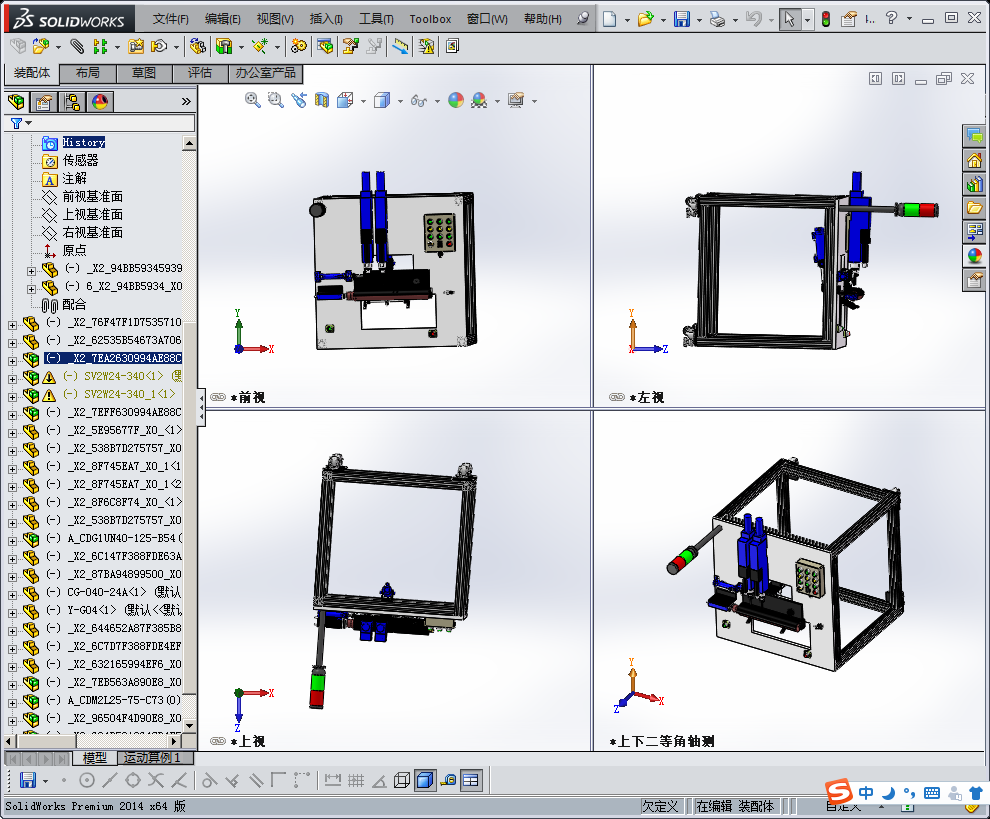Click the Interference Detection icon
The width and height of the screenshot is (990, 819).
pos(426,46)
